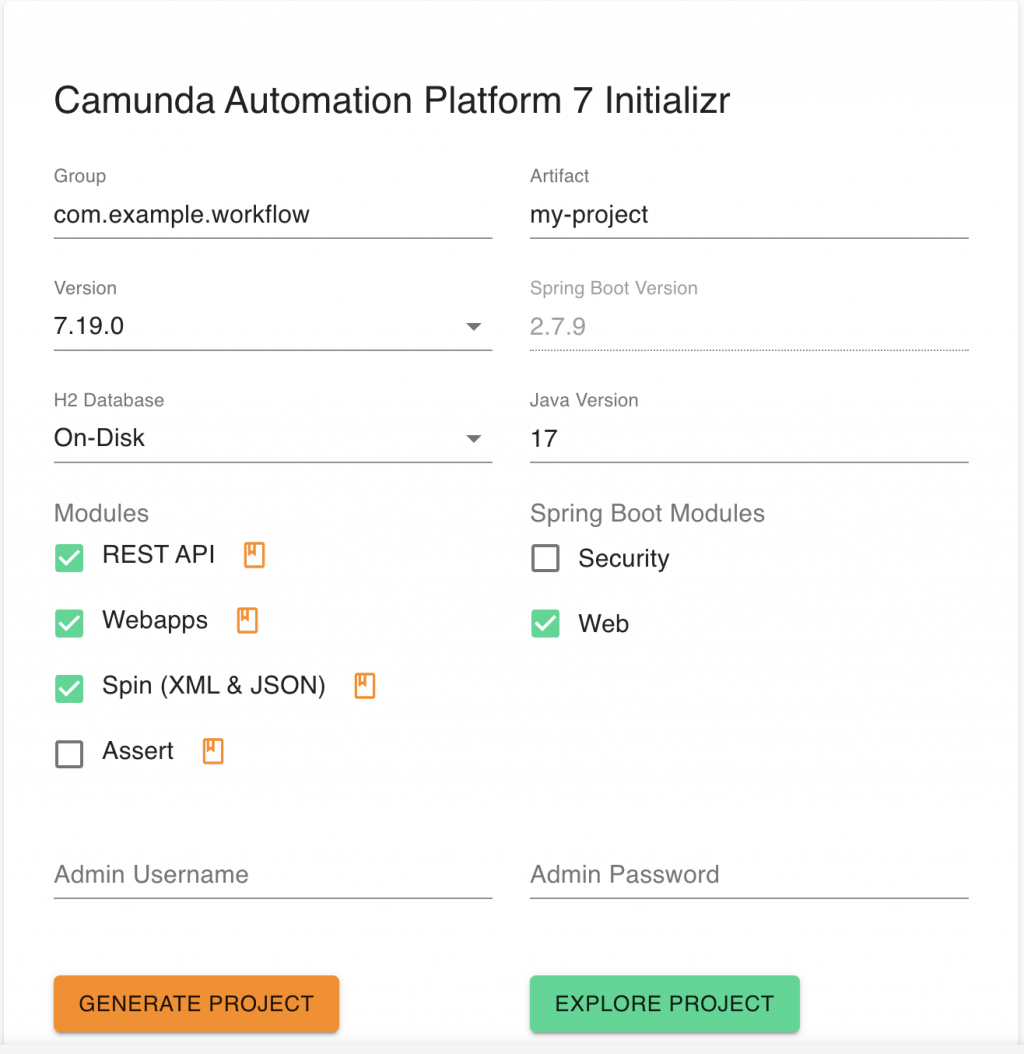Click the Spin (XML & JSON) docs icon

[365, 686]
